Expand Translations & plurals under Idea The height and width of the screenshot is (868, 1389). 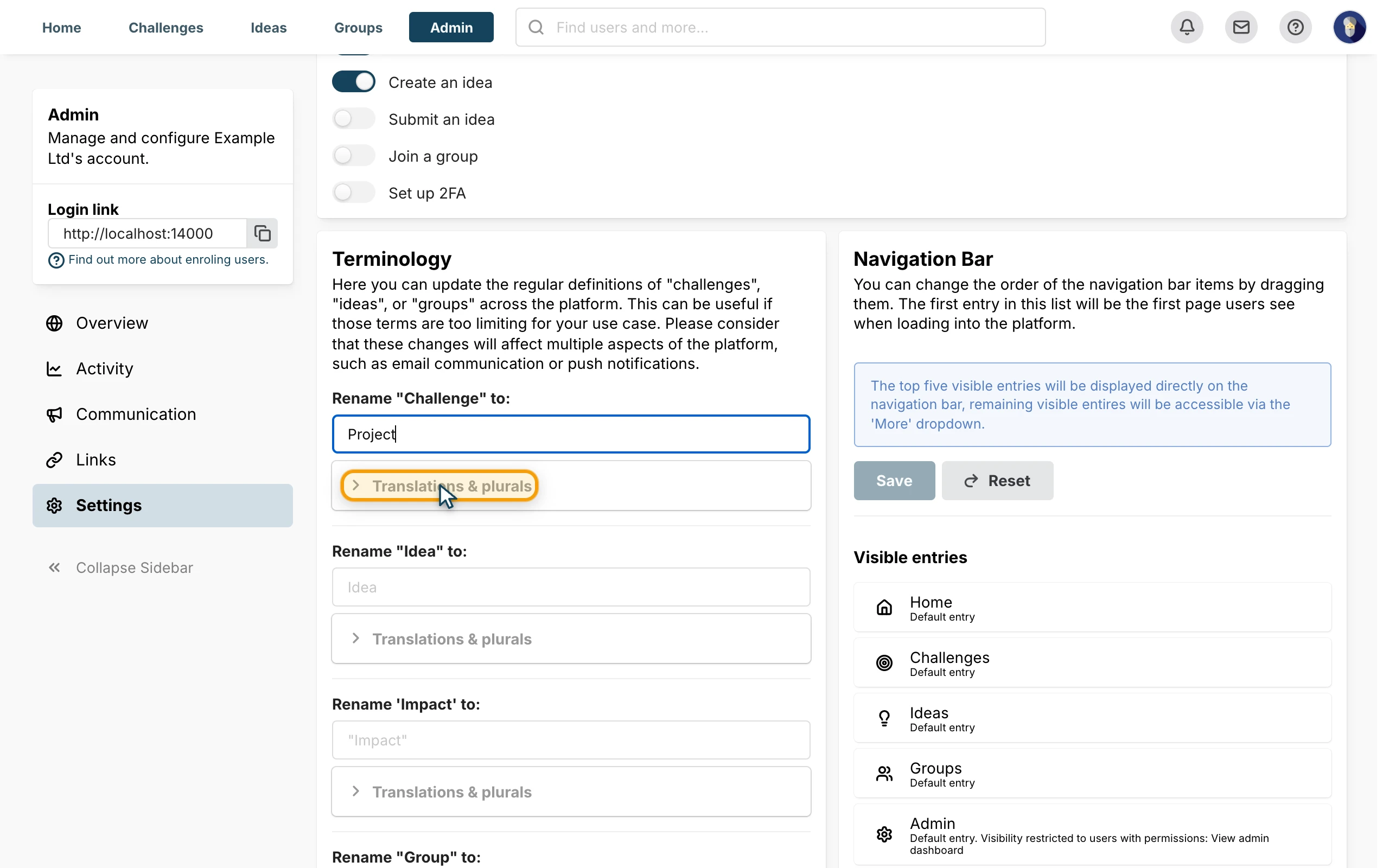pyautogui.click(x=571, y=639)
